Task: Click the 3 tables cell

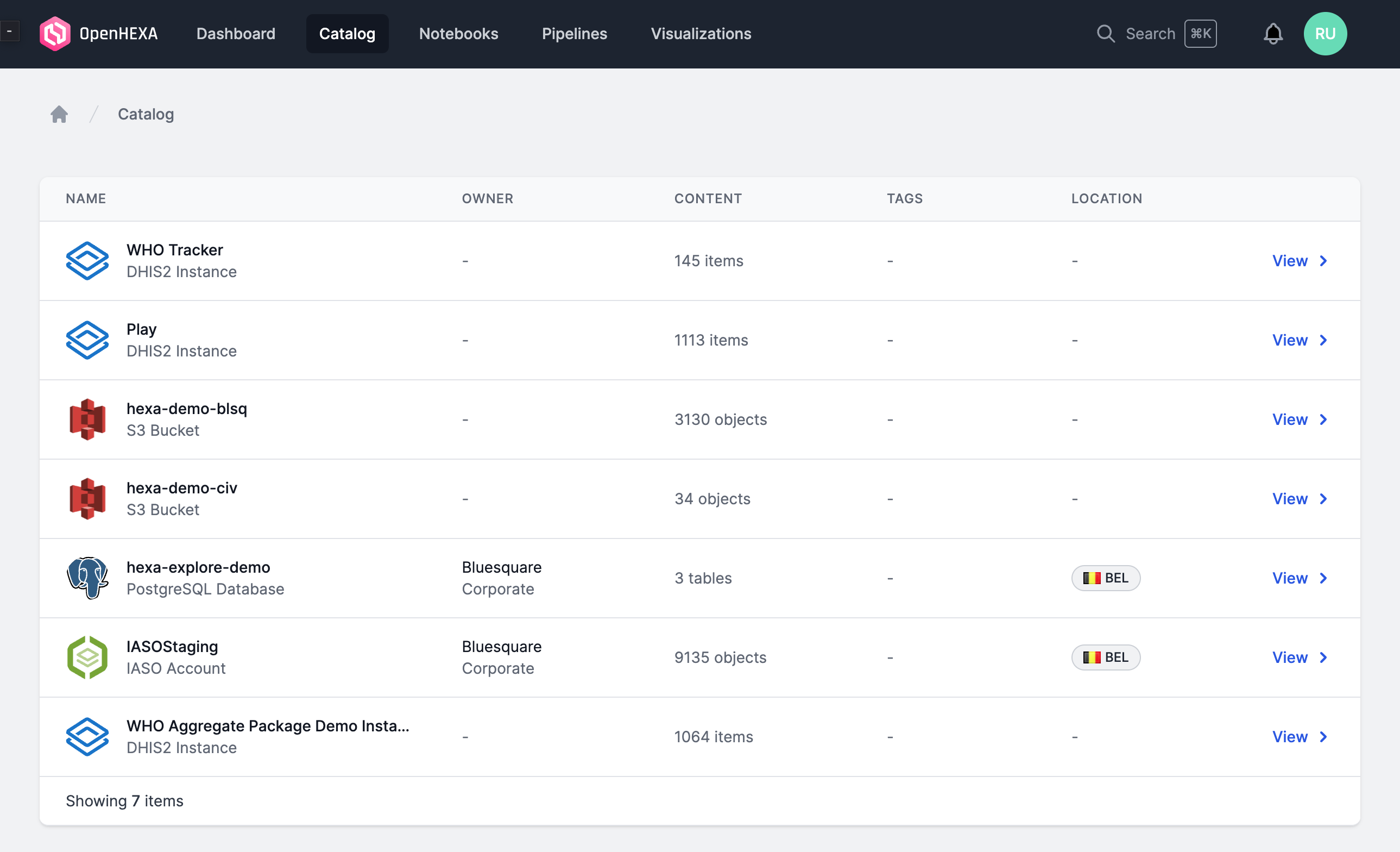Action: (x=703, y=578)
